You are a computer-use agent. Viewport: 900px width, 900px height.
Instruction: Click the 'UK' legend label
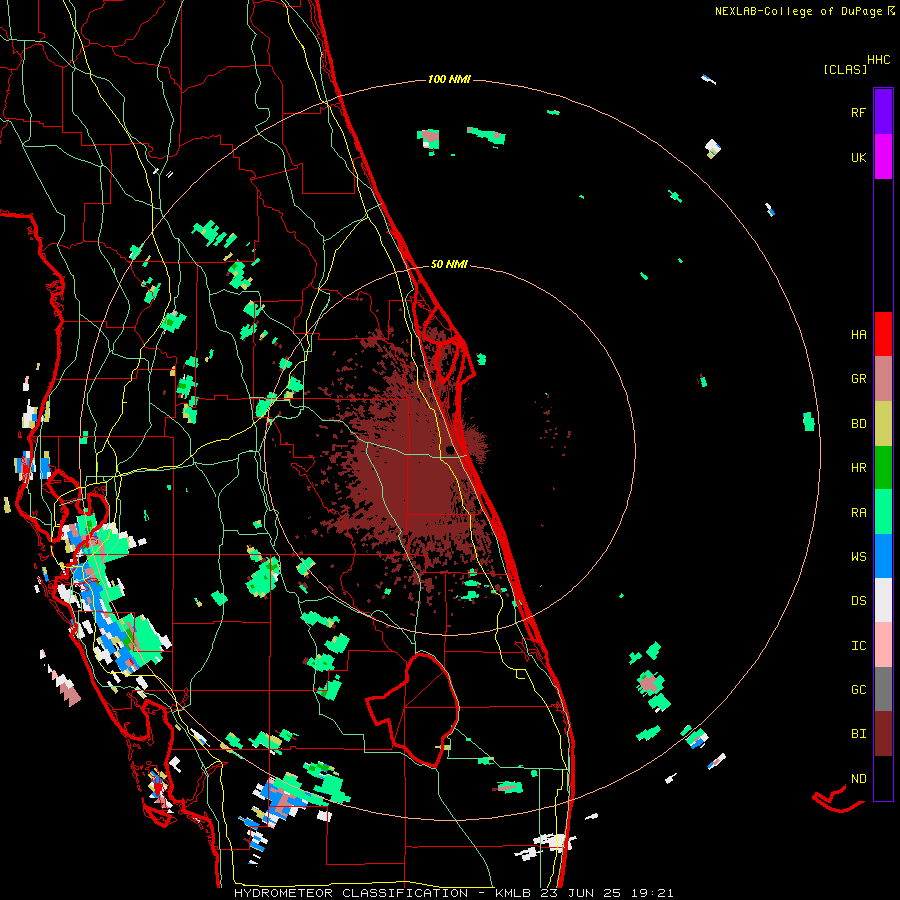[858, 157]
